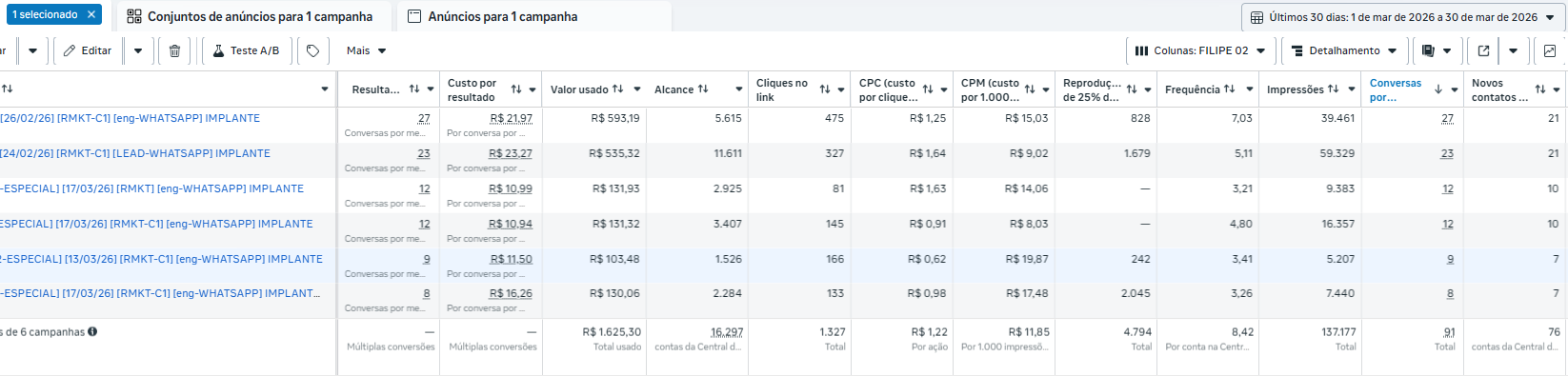Open the [24/02/26] [RMKT-C1] [LEAD-WHATSAPP] IMPLANTE campaign
Screen dimensions: 1568x376
tap(135, 153)
